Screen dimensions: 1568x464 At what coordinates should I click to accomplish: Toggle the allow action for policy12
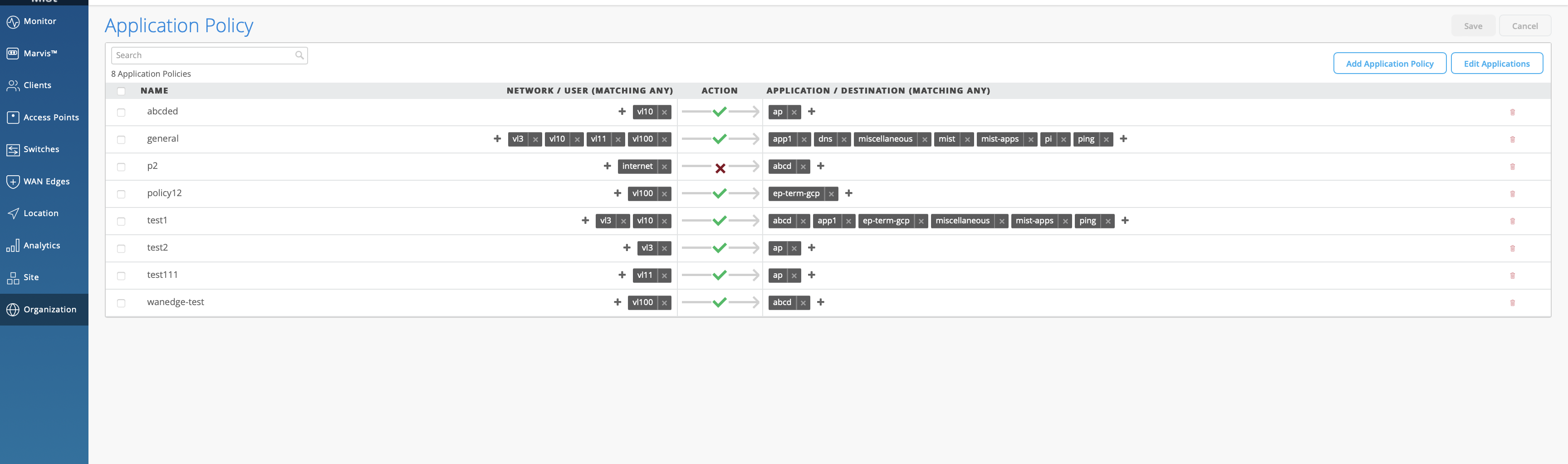coord(720,194)
